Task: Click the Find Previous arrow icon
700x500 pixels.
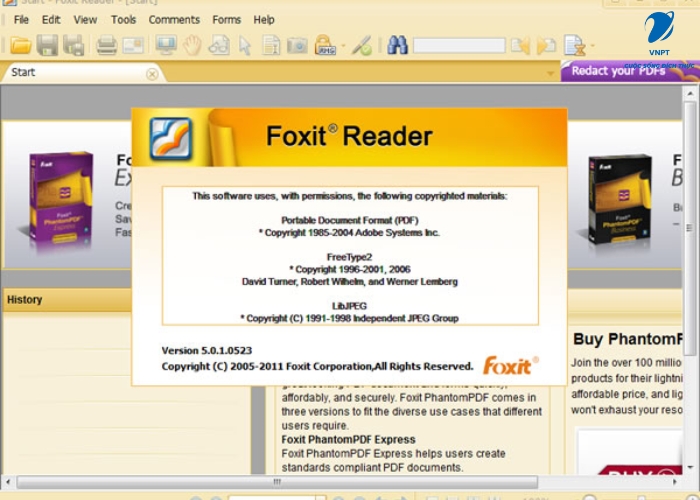Action: pyautogui.click(x=521, y=45)
